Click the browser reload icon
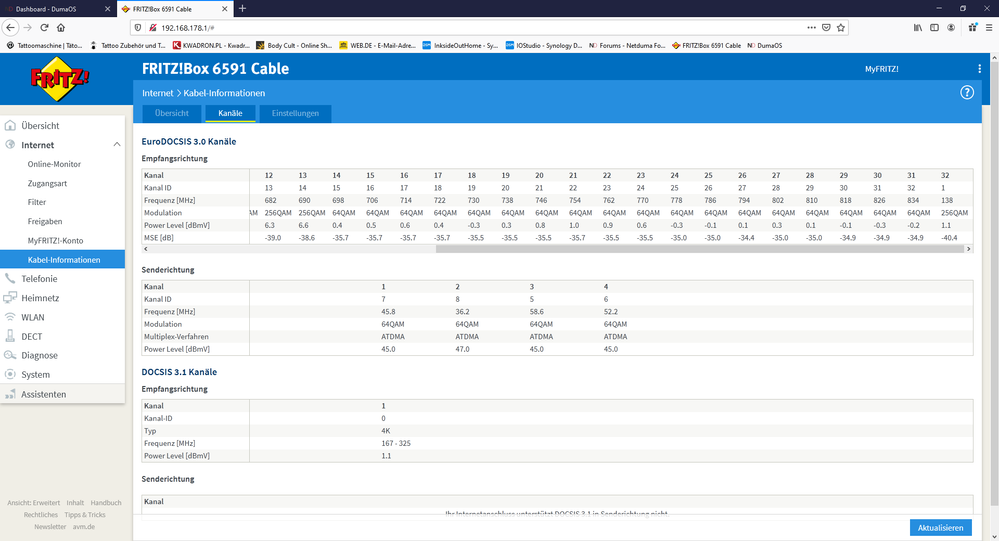The image size is (999, 541). (x=44, y=28)
